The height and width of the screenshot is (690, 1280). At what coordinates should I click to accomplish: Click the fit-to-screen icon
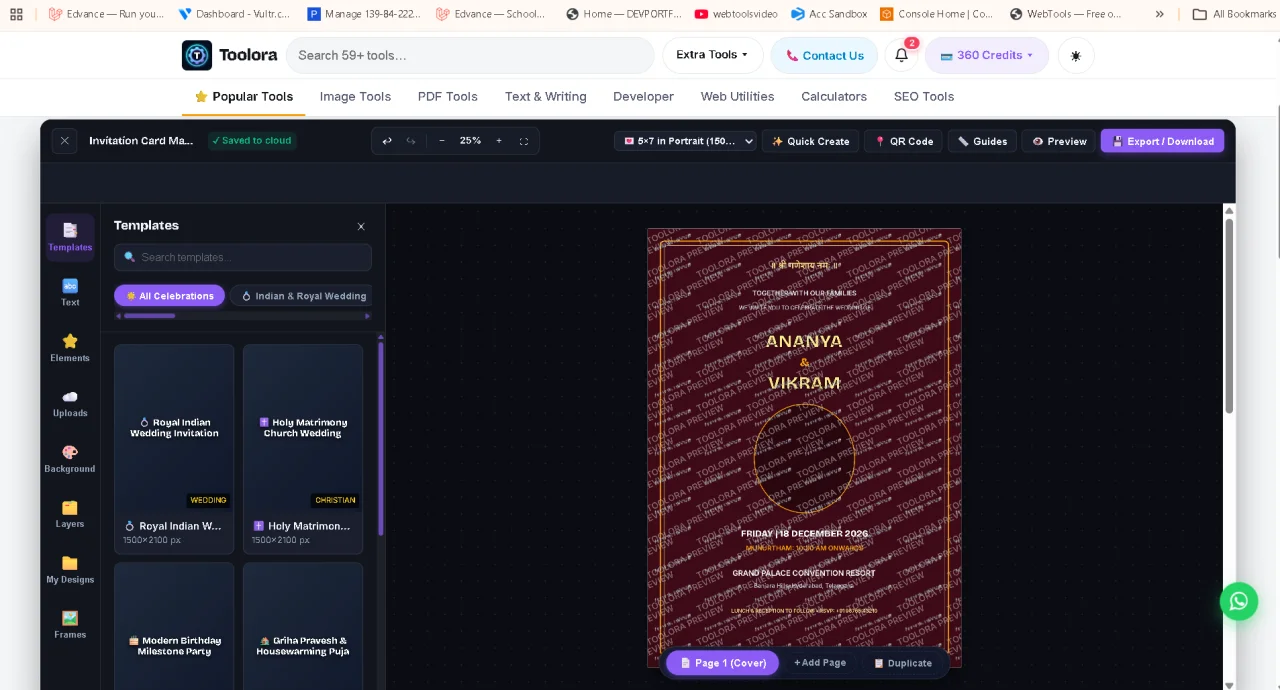[x=524, y=141]
